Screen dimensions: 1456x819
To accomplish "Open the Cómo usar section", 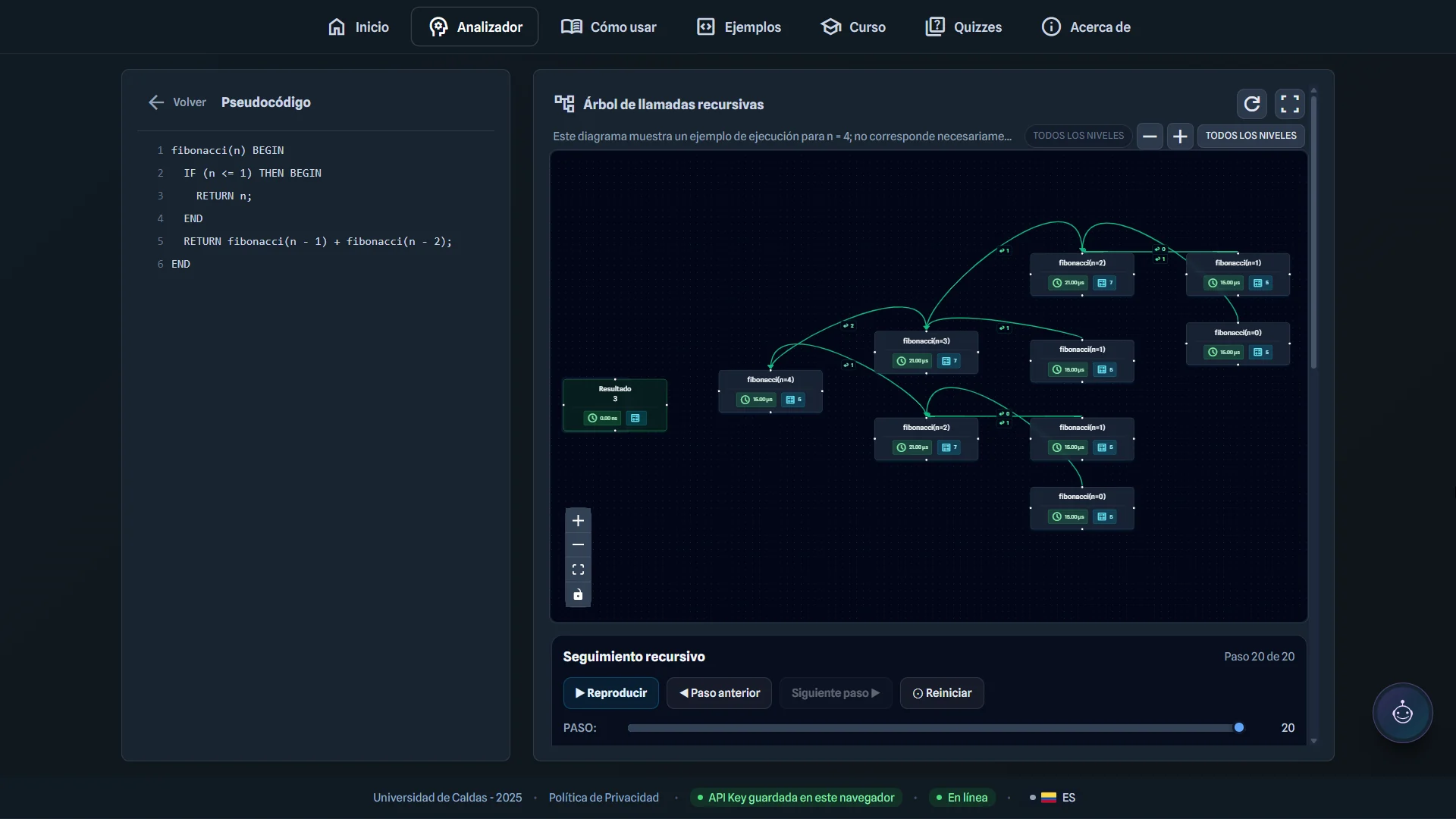I will point(609,27).
